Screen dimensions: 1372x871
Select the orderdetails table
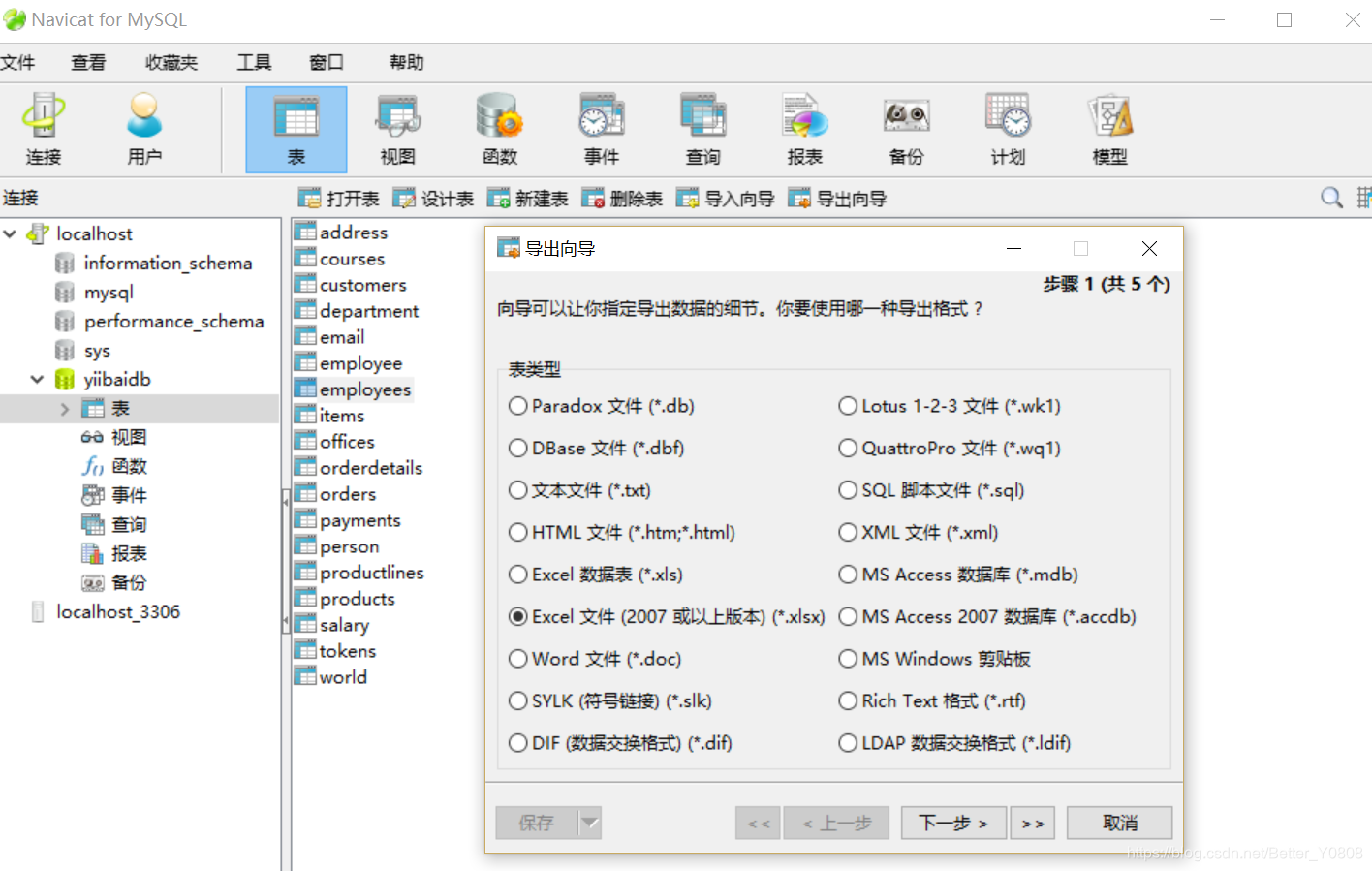(x=359, y=468)
